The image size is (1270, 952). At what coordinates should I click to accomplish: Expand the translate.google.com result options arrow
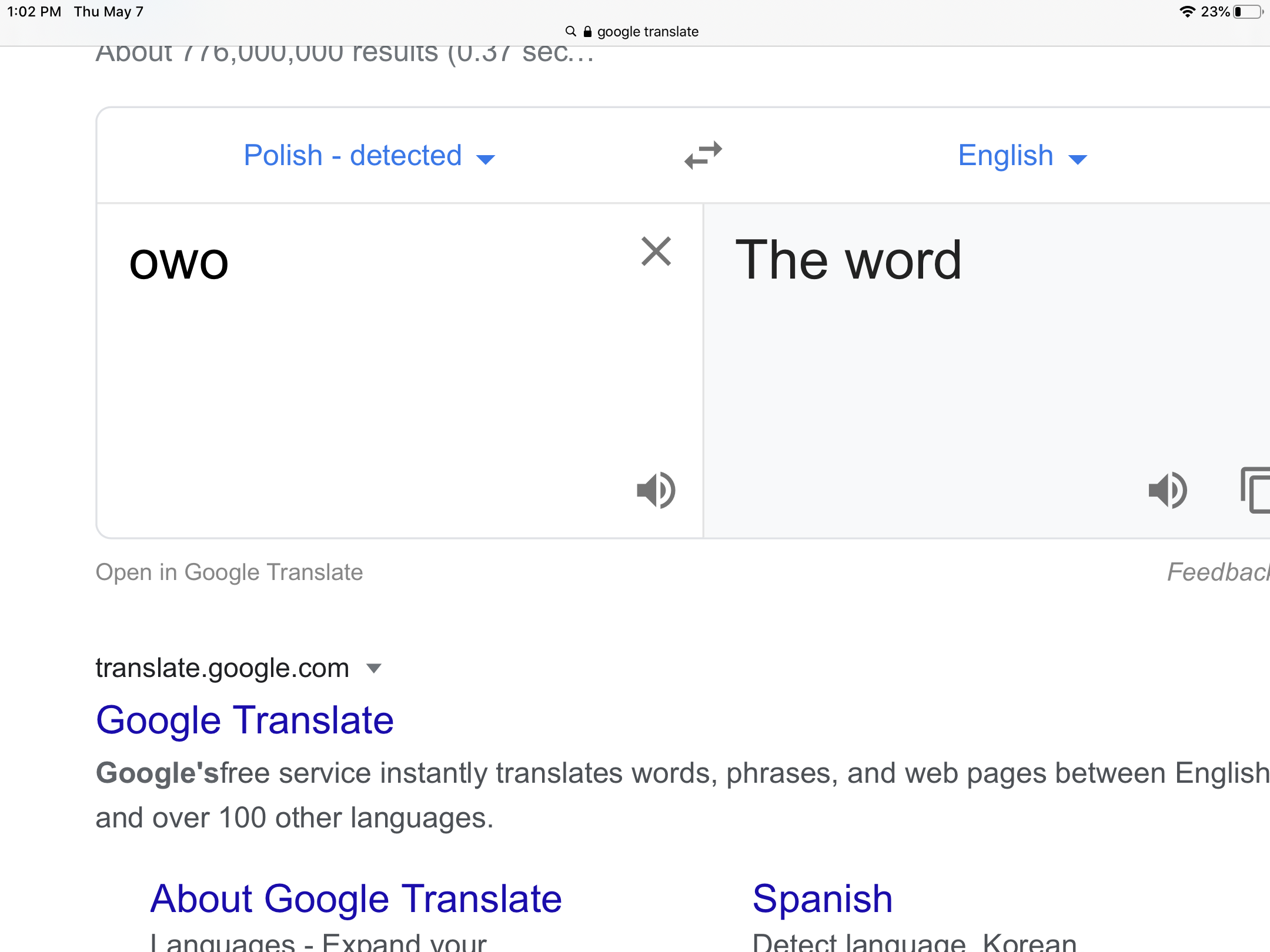click(373, 668)
